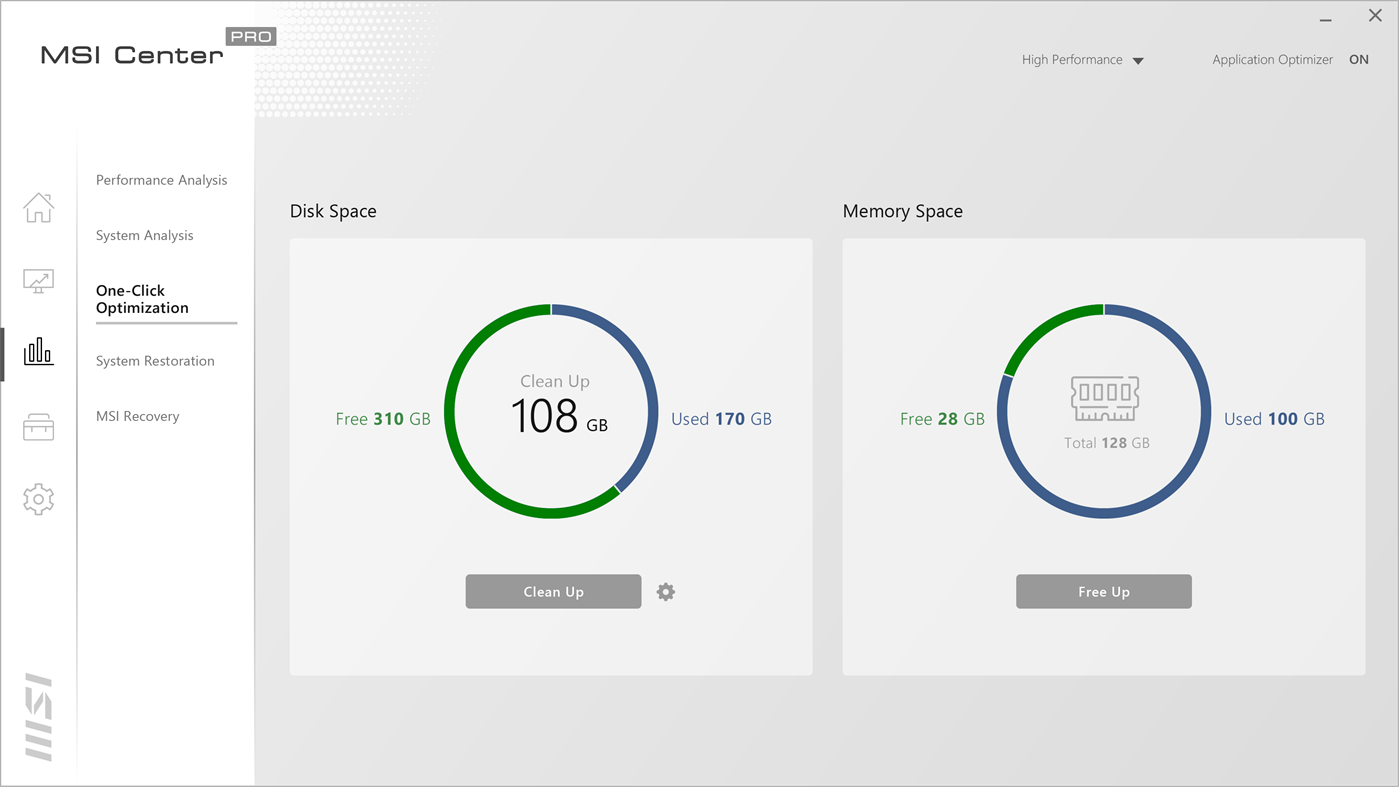Open Settings via the gear icon in sidebar
Screen dimensions: 1399x787
[38, 499]
